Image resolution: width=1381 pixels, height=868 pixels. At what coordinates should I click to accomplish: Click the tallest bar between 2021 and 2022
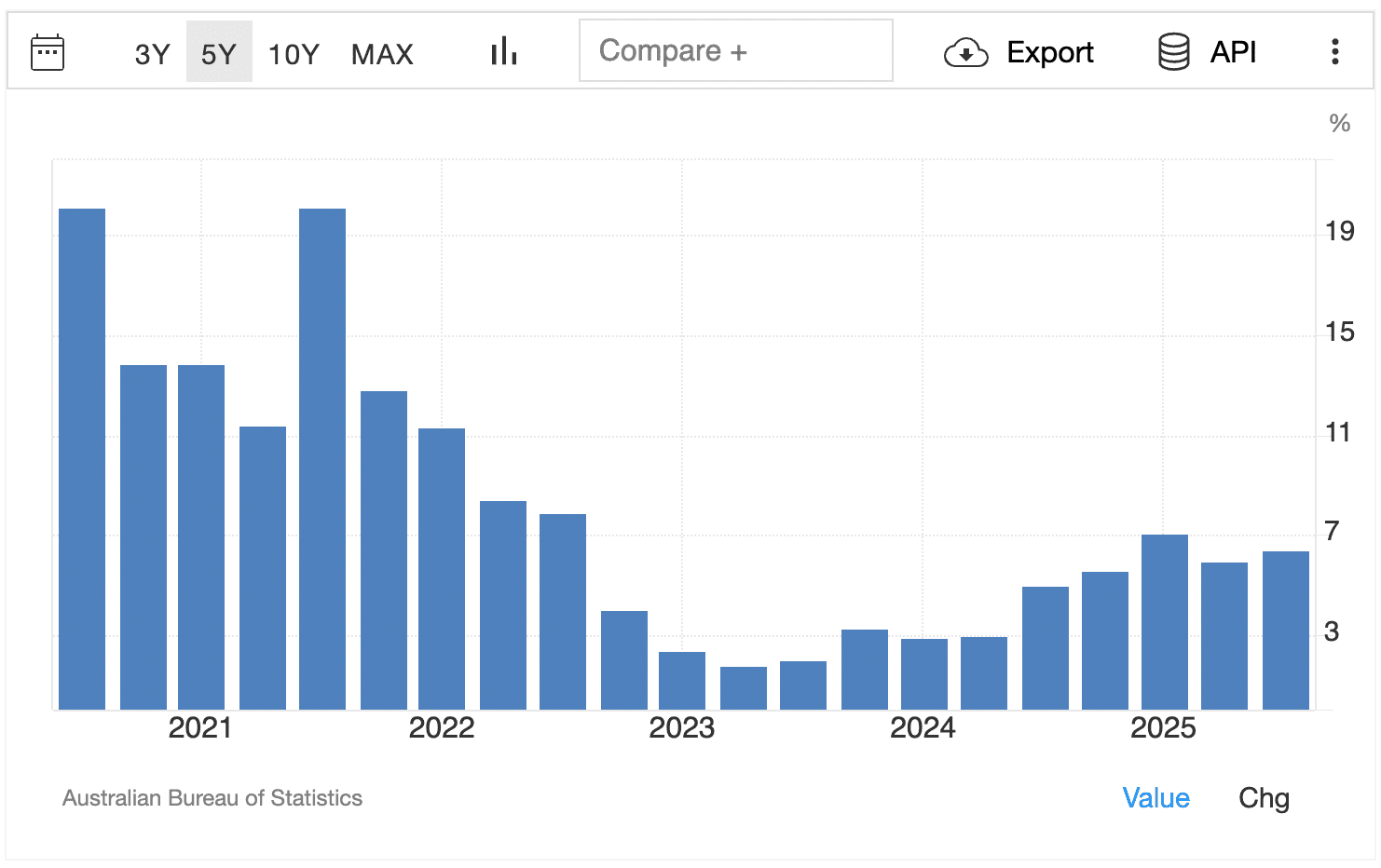(x=322, y=459)
